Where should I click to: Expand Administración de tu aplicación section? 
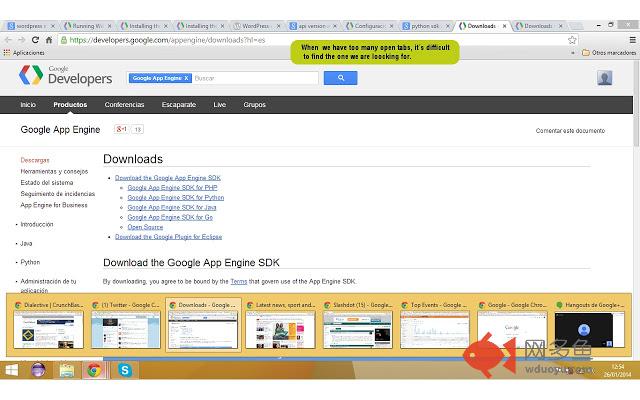(48, 285)
